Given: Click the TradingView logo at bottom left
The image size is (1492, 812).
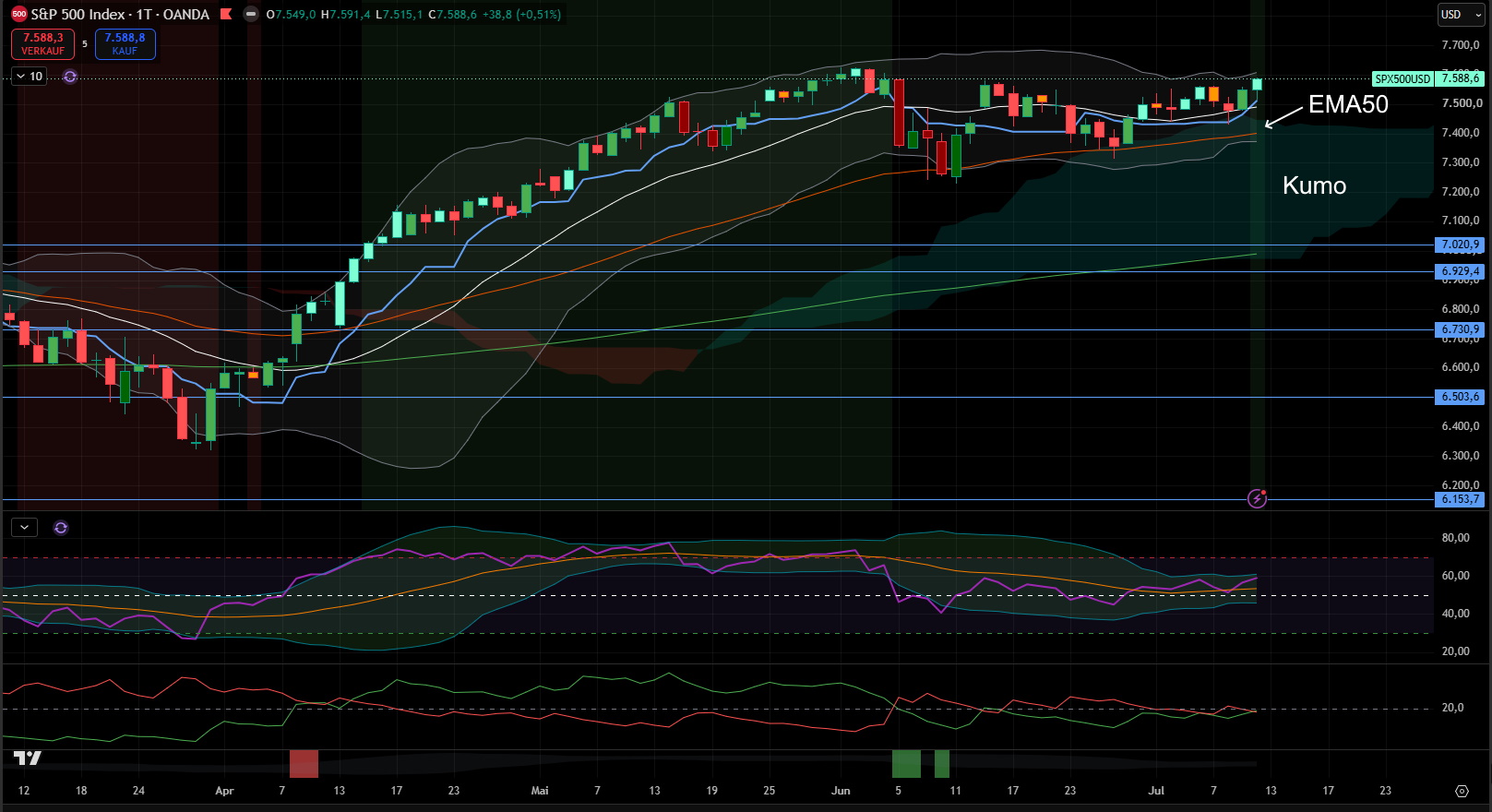Looking at the screenshot, I should (28, 758).
